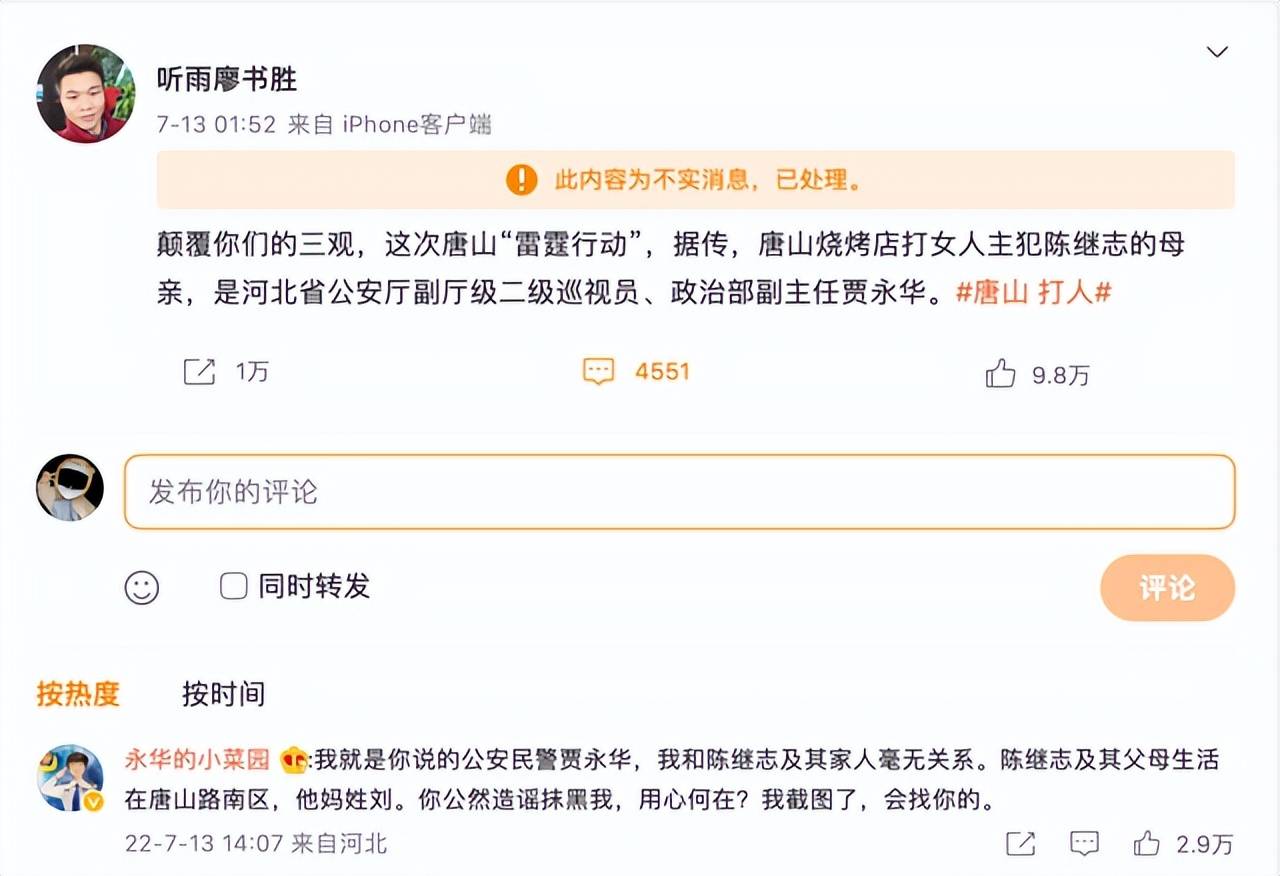Click your own avatar beside comment box
This screenshot has width=1280, height=876.
tap(70, 487)
